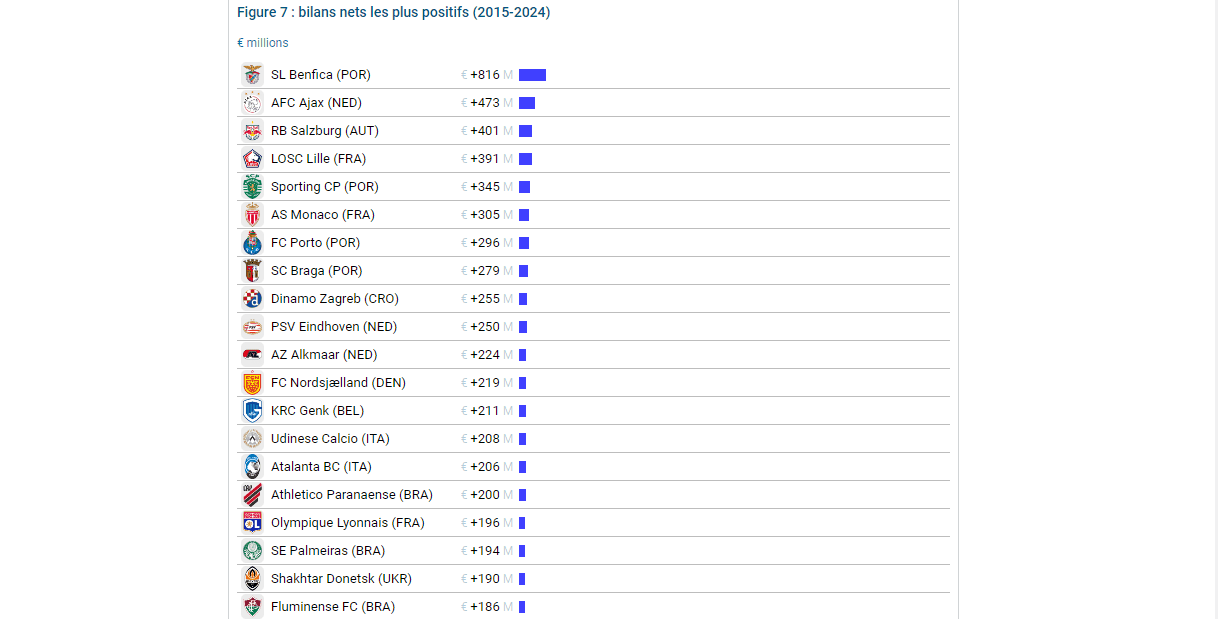
Task: Click the '+279' value for Braga
Action: coord(485,271)
